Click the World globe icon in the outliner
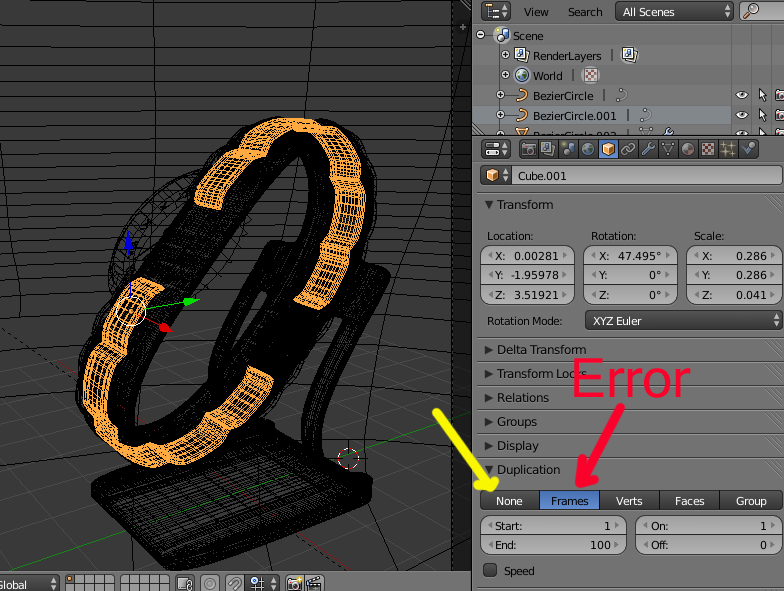Viewport: 784px width, 591px height. click(522, 76)
